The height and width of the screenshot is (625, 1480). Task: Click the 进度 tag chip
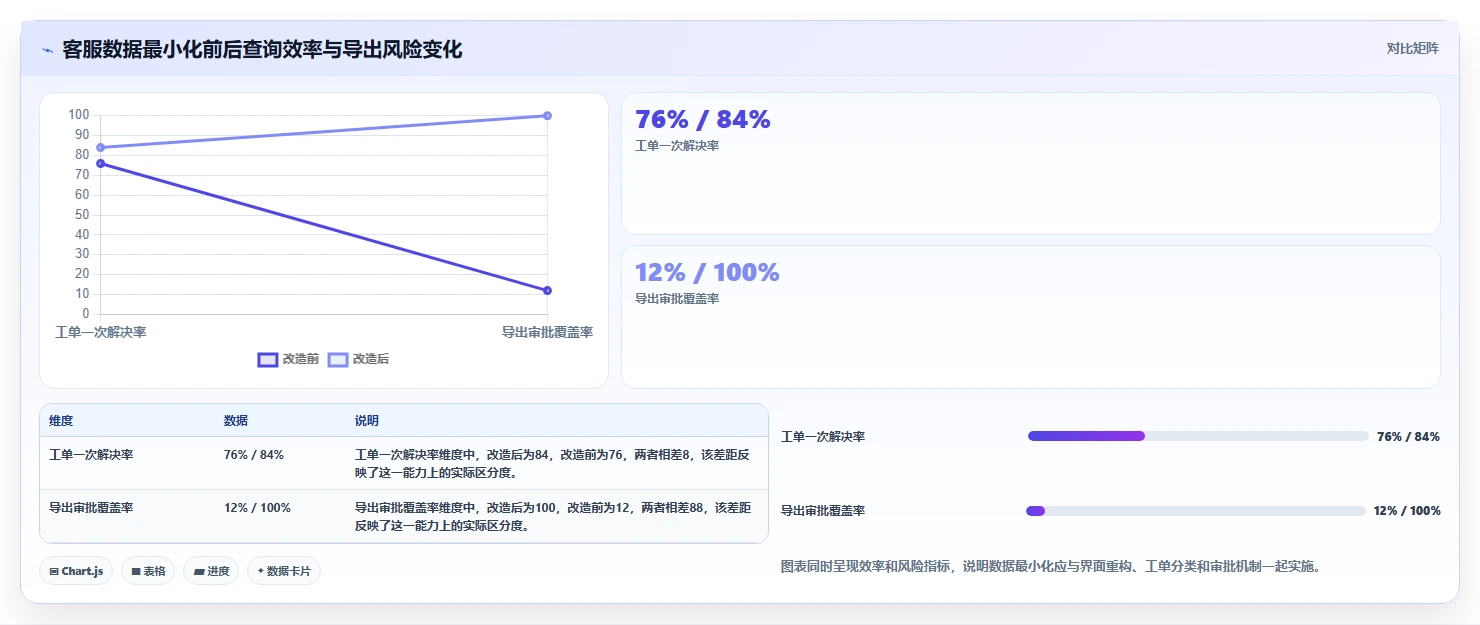click(x=211, y=571)
